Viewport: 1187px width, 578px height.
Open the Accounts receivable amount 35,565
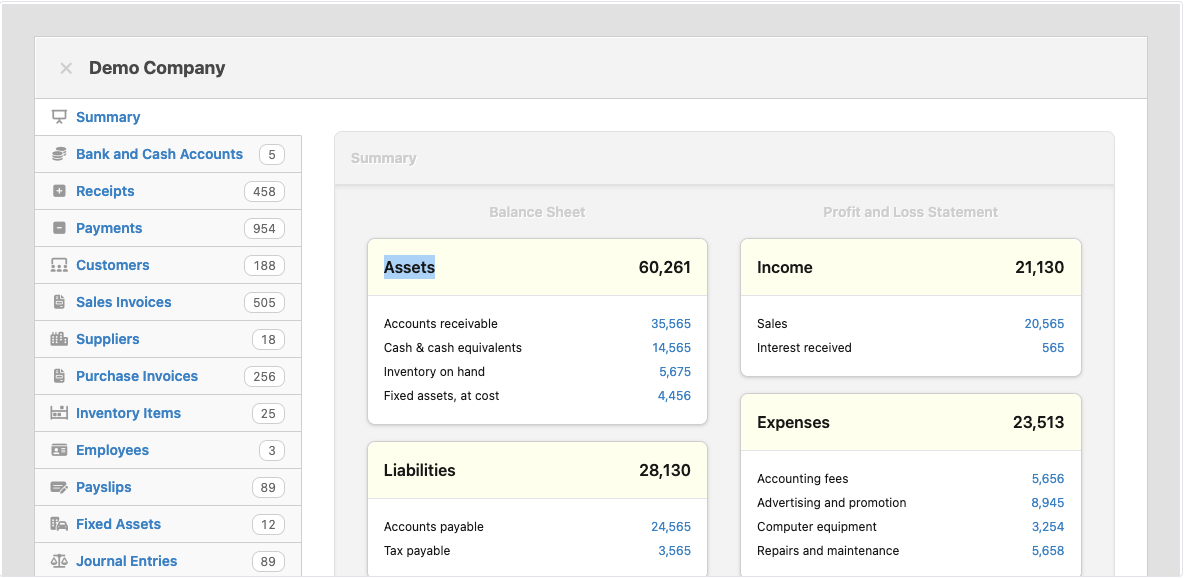click(674, 323)
